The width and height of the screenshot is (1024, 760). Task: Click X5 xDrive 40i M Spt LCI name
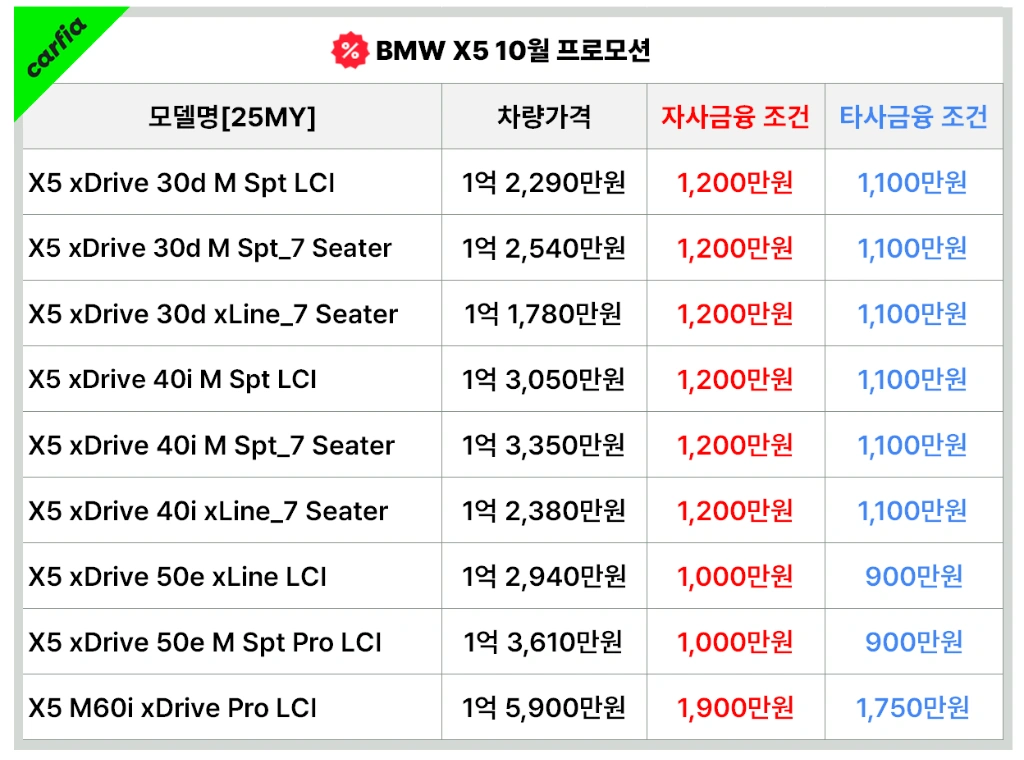pos(172,380)
